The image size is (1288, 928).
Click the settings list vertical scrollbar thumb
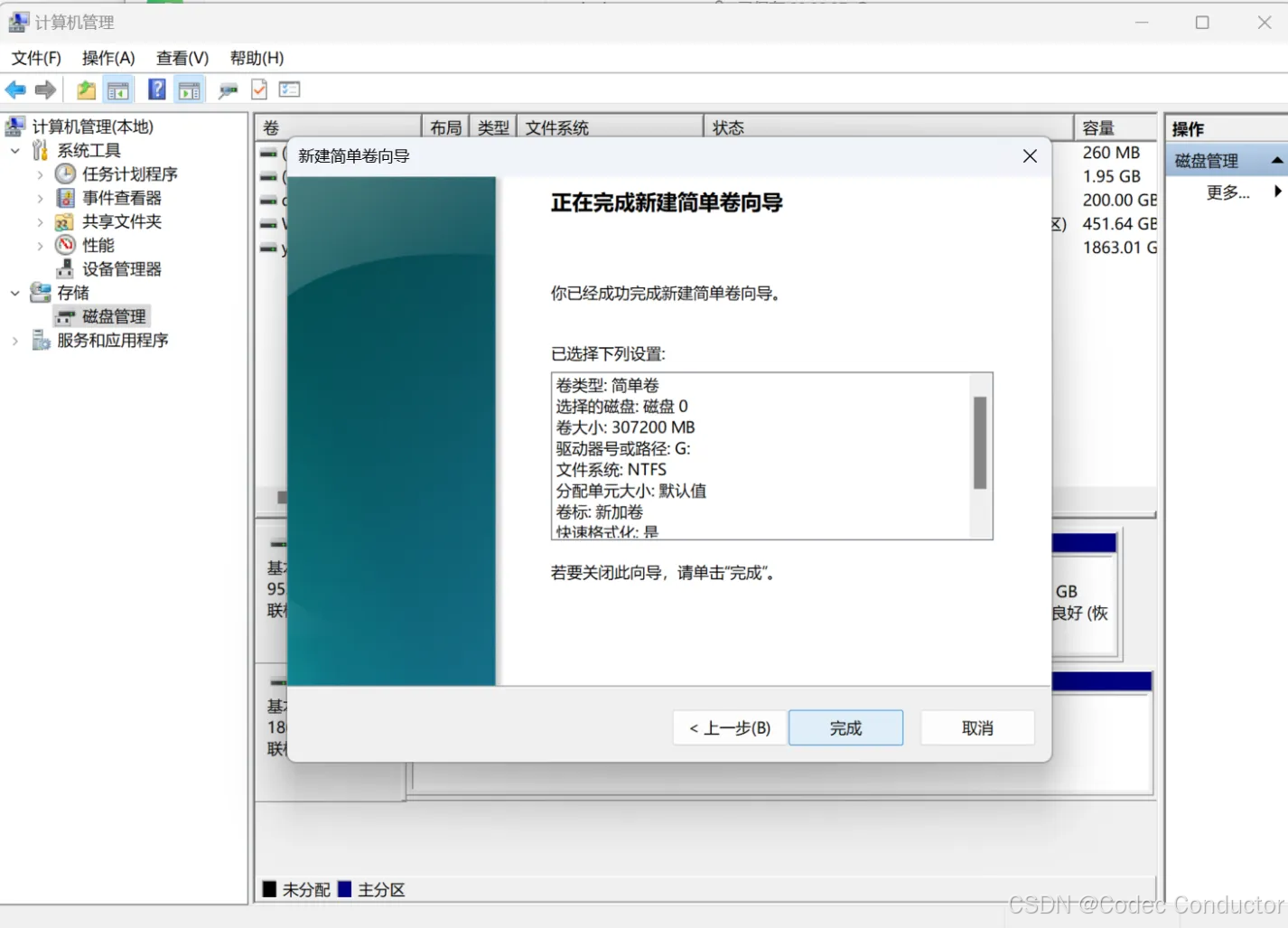tap(980, 443)
